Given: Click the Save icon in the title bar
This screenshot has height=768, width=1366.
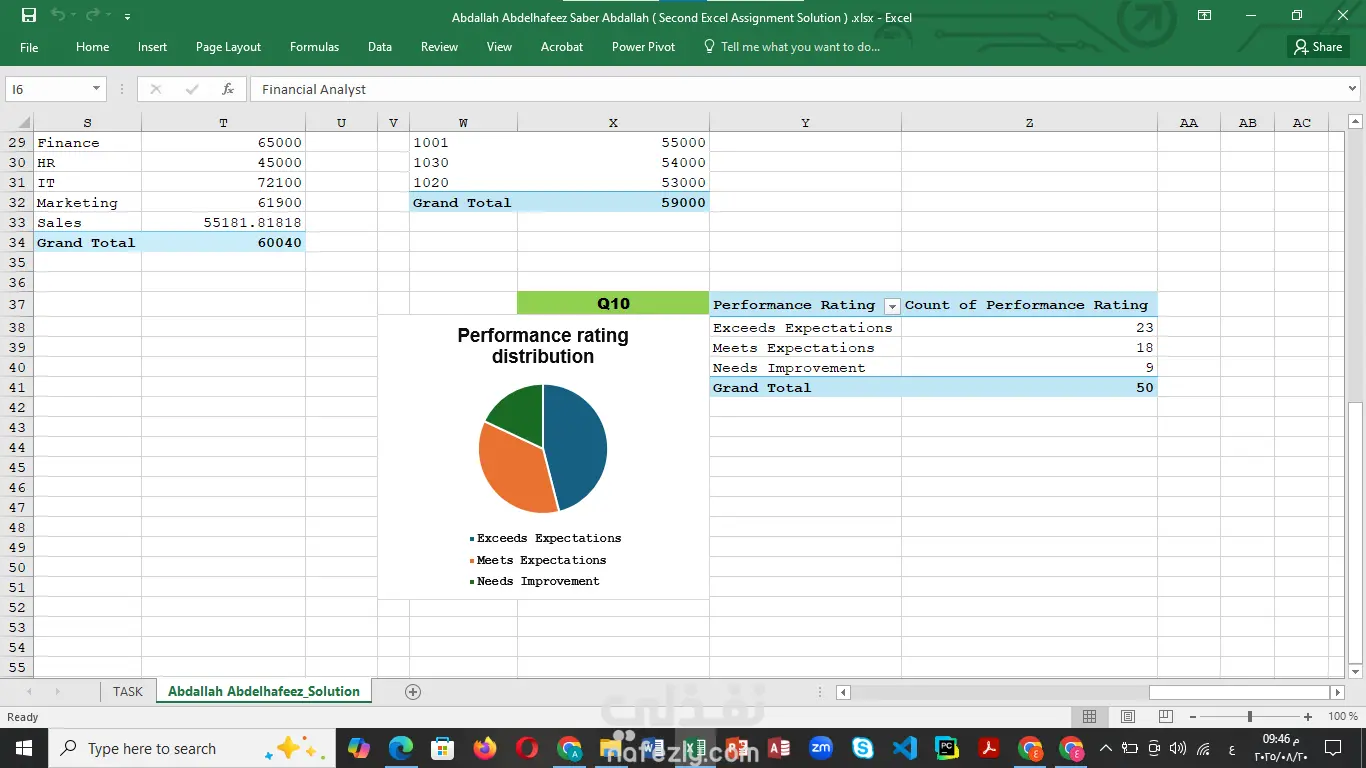Looking at the screenshot, I should click(x=29, y=16).
